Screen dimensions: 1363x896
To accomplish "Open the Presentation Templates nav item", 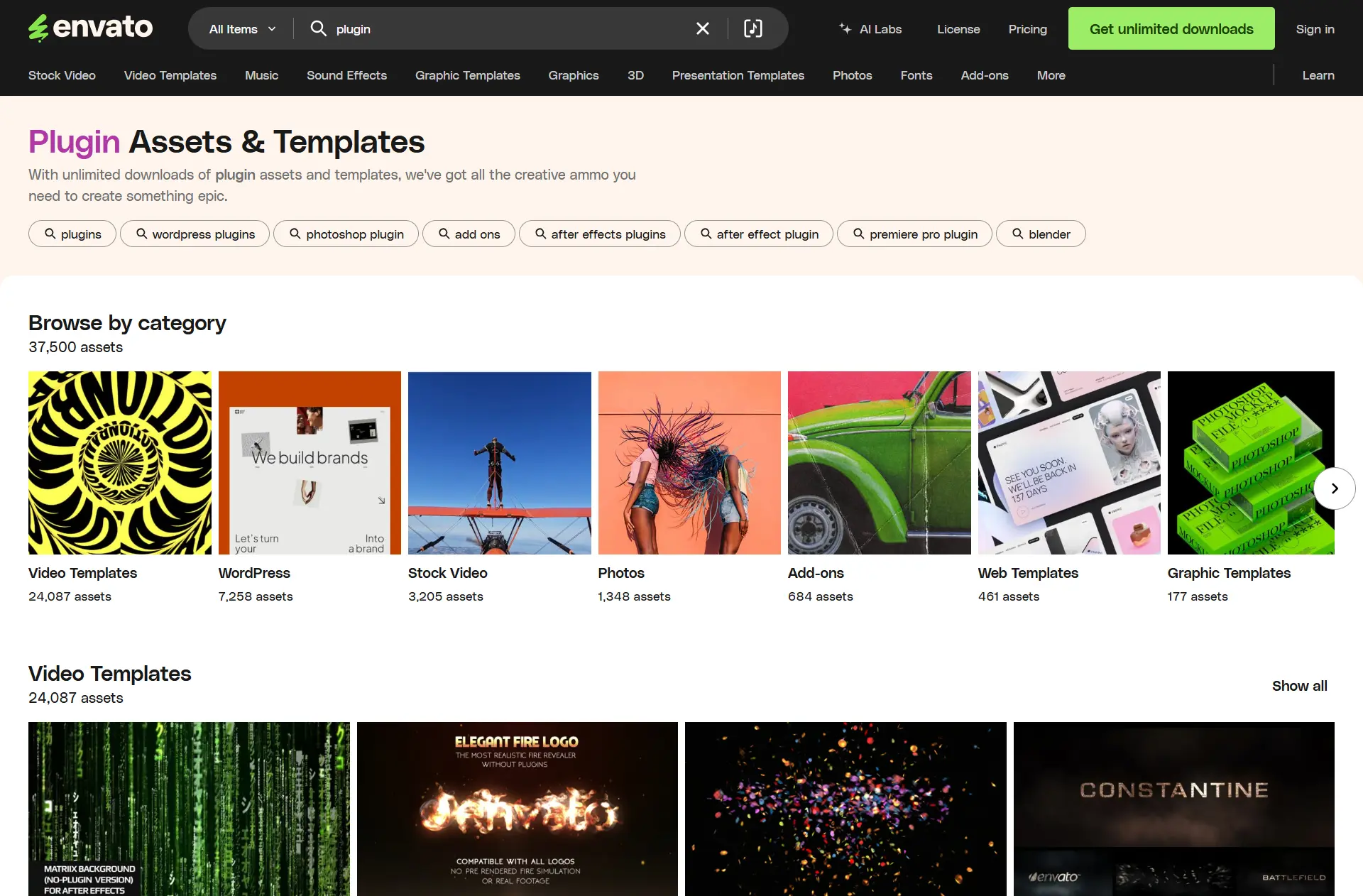I will [738, 75].
